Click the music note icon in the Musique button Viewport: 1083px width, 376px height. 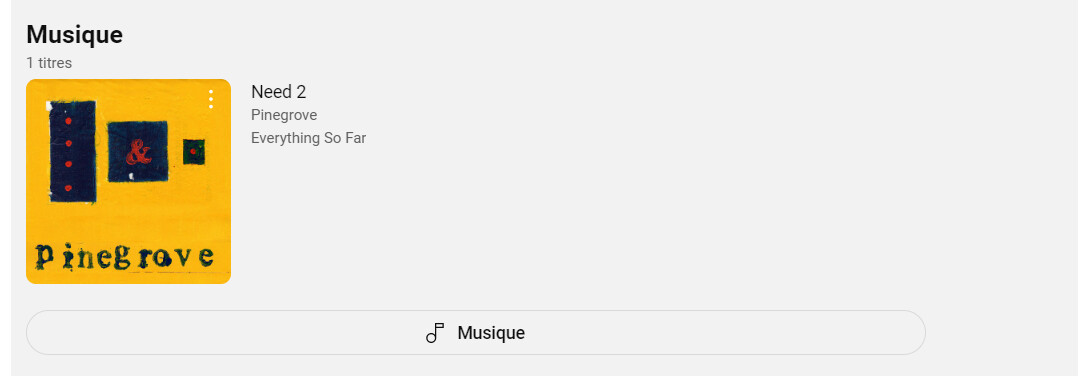434,333
